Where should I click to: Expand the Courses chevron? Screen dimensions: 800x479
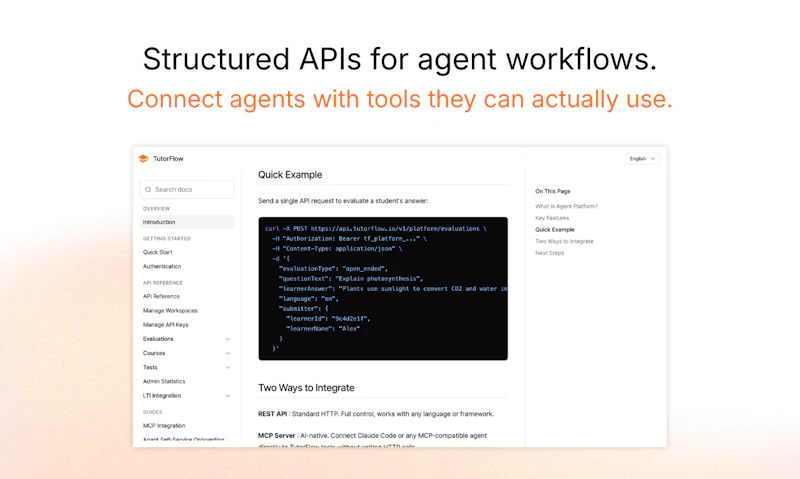click(x=228, y=354)
